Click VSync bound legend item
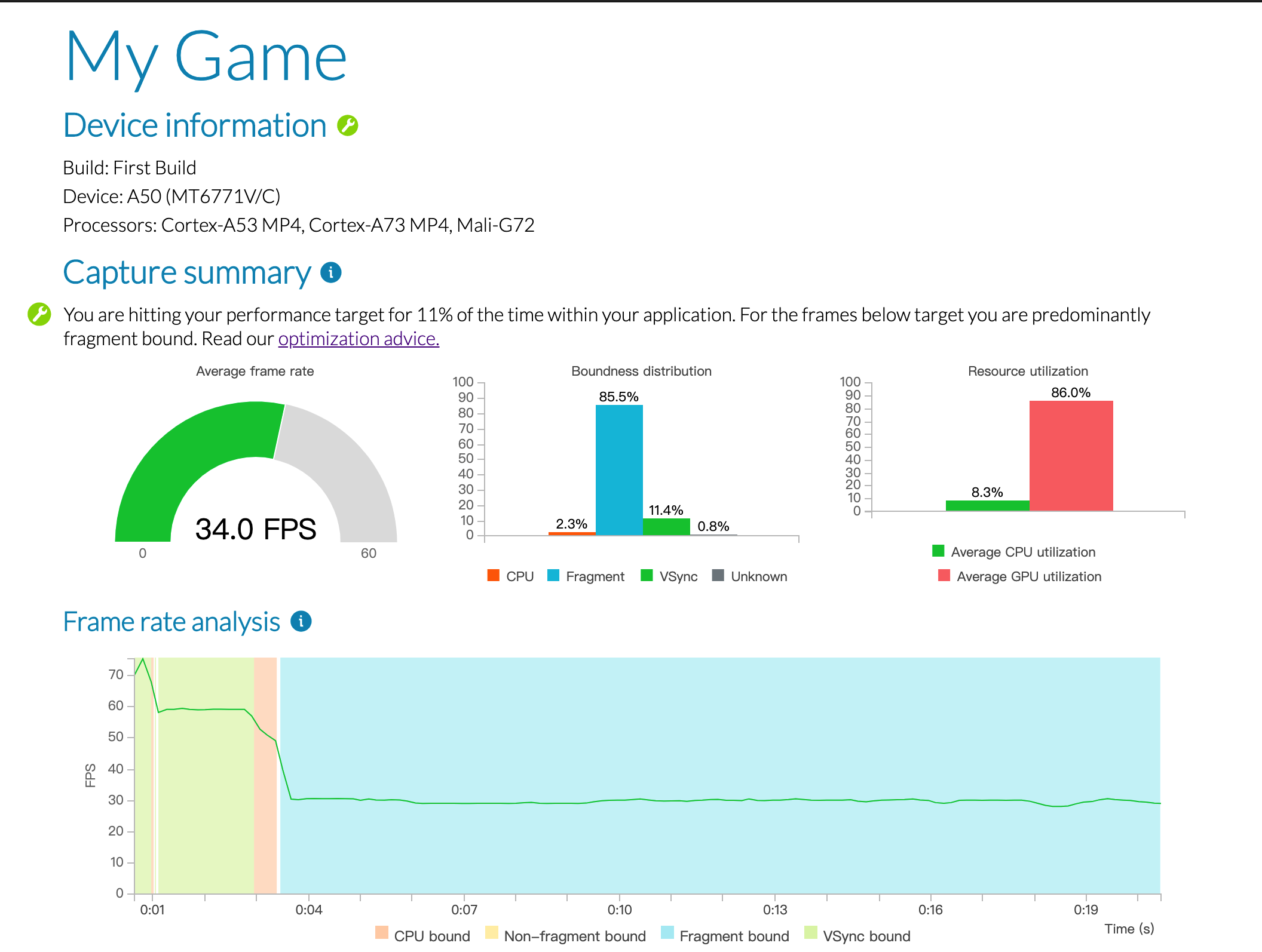Image resolution: width=1262 pixels, height=952 pixels. (866, 936)
